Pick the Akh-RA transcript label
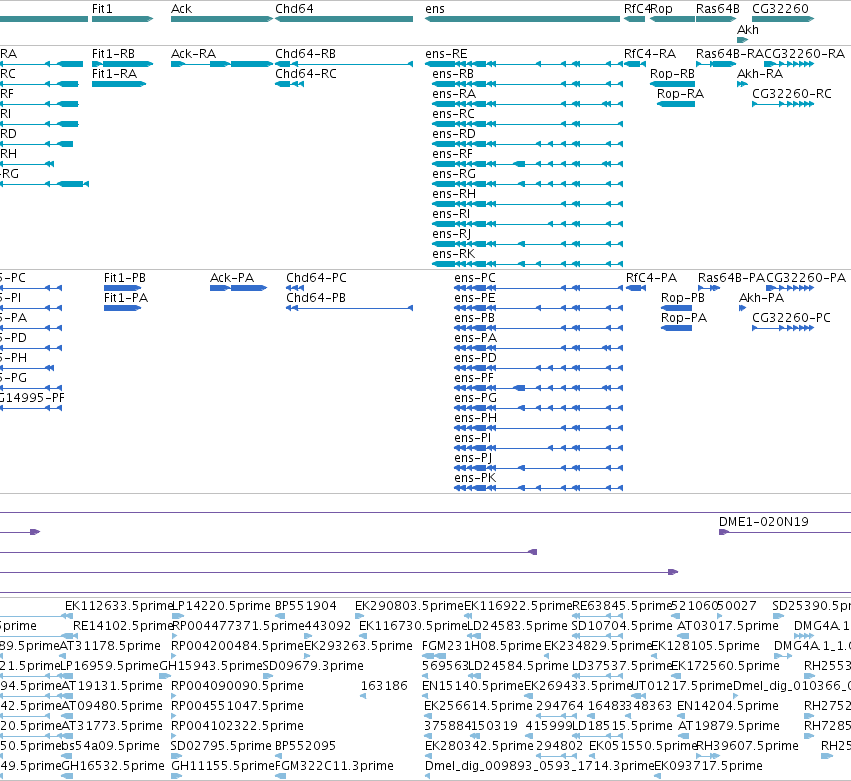 pyautogui.click(x=760, y=74)
